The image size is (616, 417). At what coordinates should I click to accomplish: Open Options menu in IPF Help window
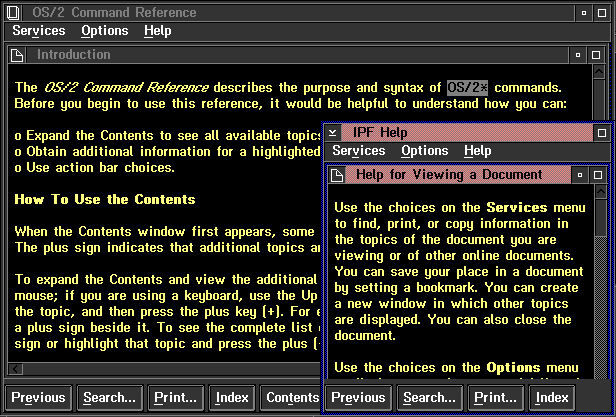tap(425, 151)
